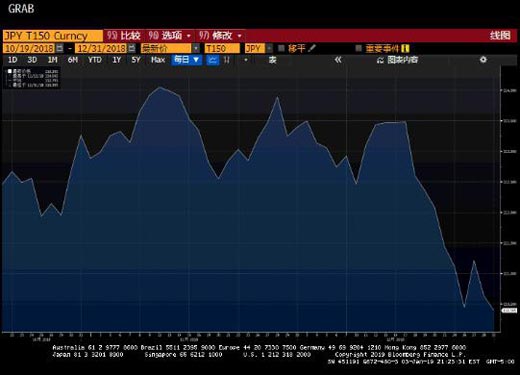Toggle the 重要事件 key events checkbox

tap(358, 48)
